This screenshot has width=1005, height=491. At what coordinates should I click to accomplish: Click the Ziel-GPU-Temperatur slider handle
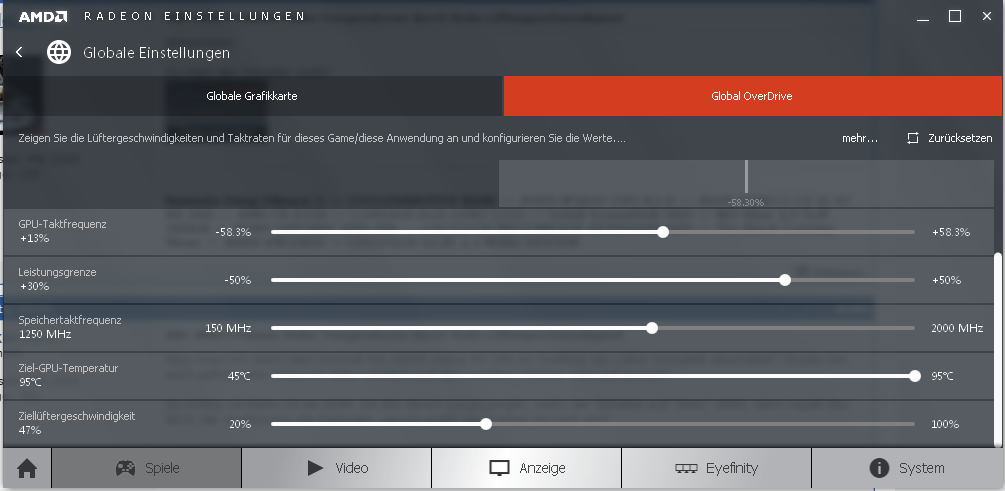(x=915, y=376)
